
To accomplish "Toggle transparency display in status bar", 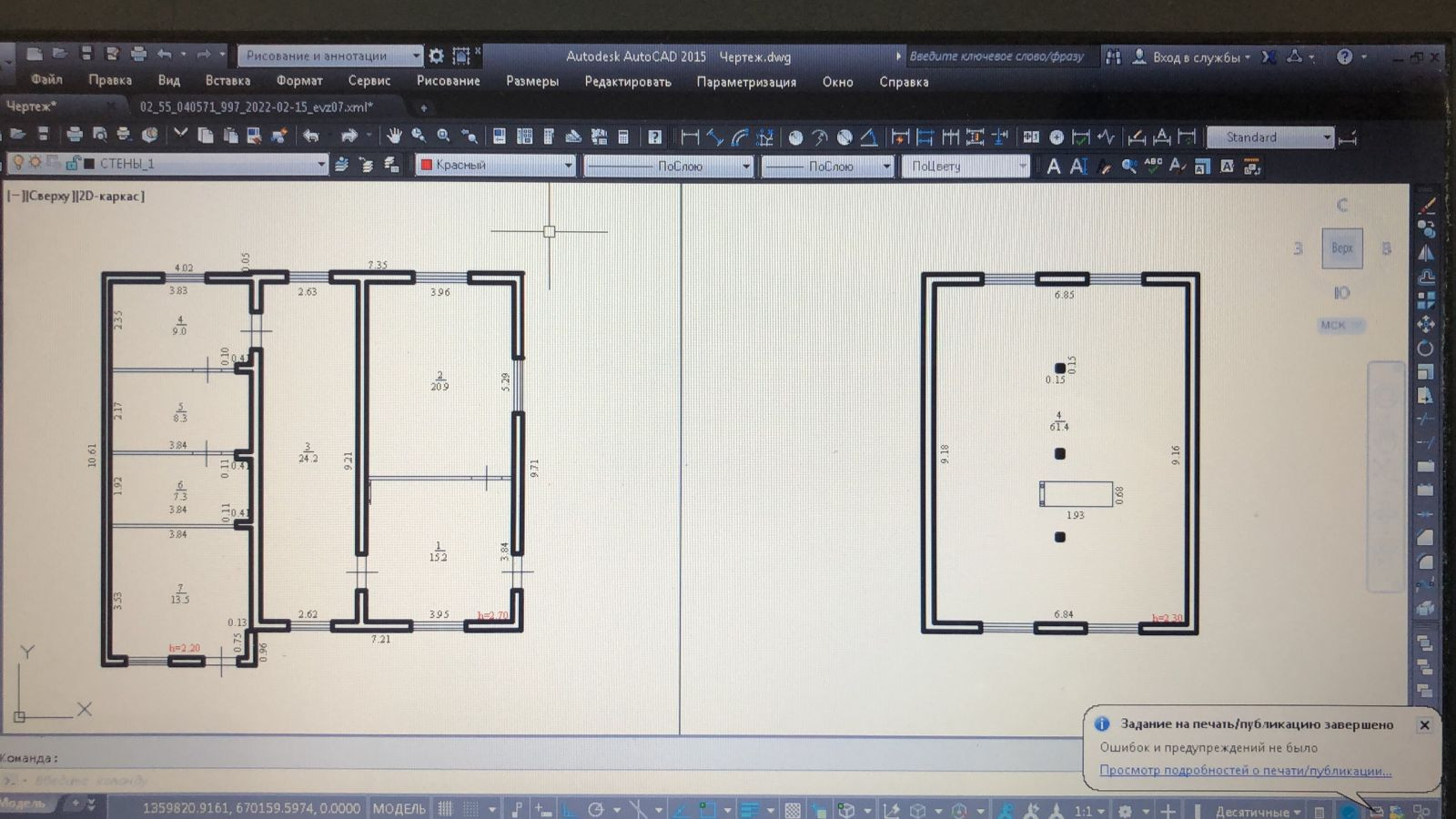I will click(x=793, y=809).
